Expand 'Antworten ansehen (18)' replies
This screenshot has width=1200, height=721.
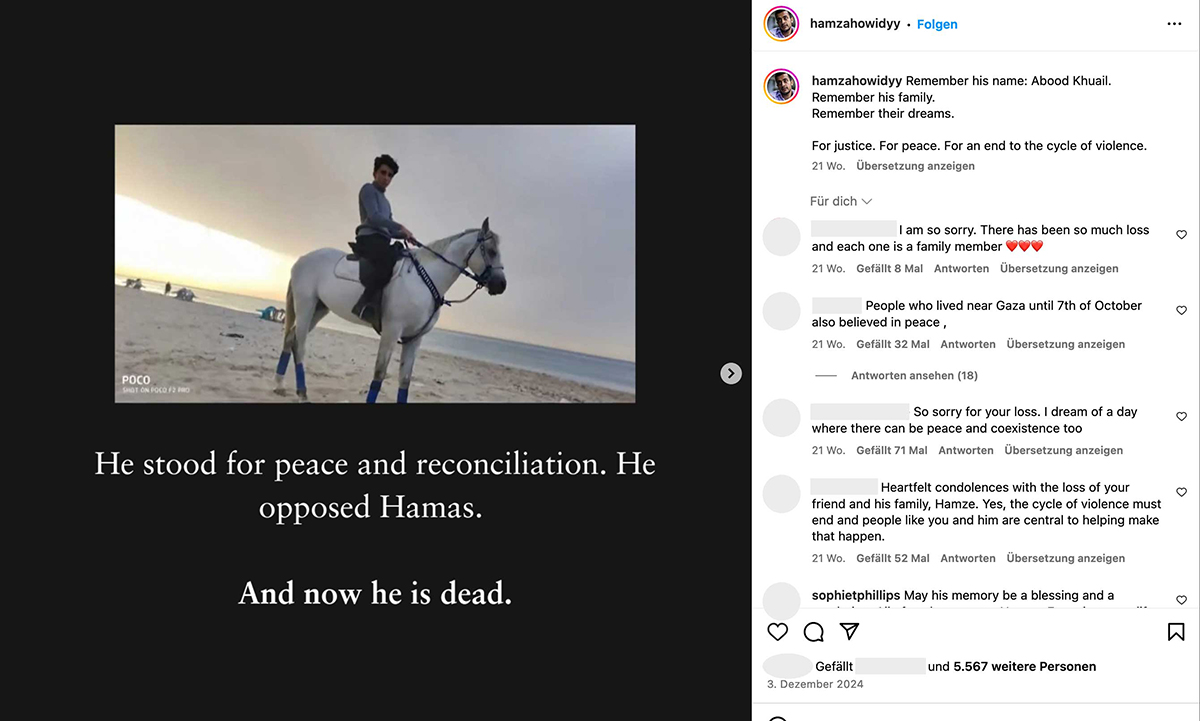coord(914,376)
